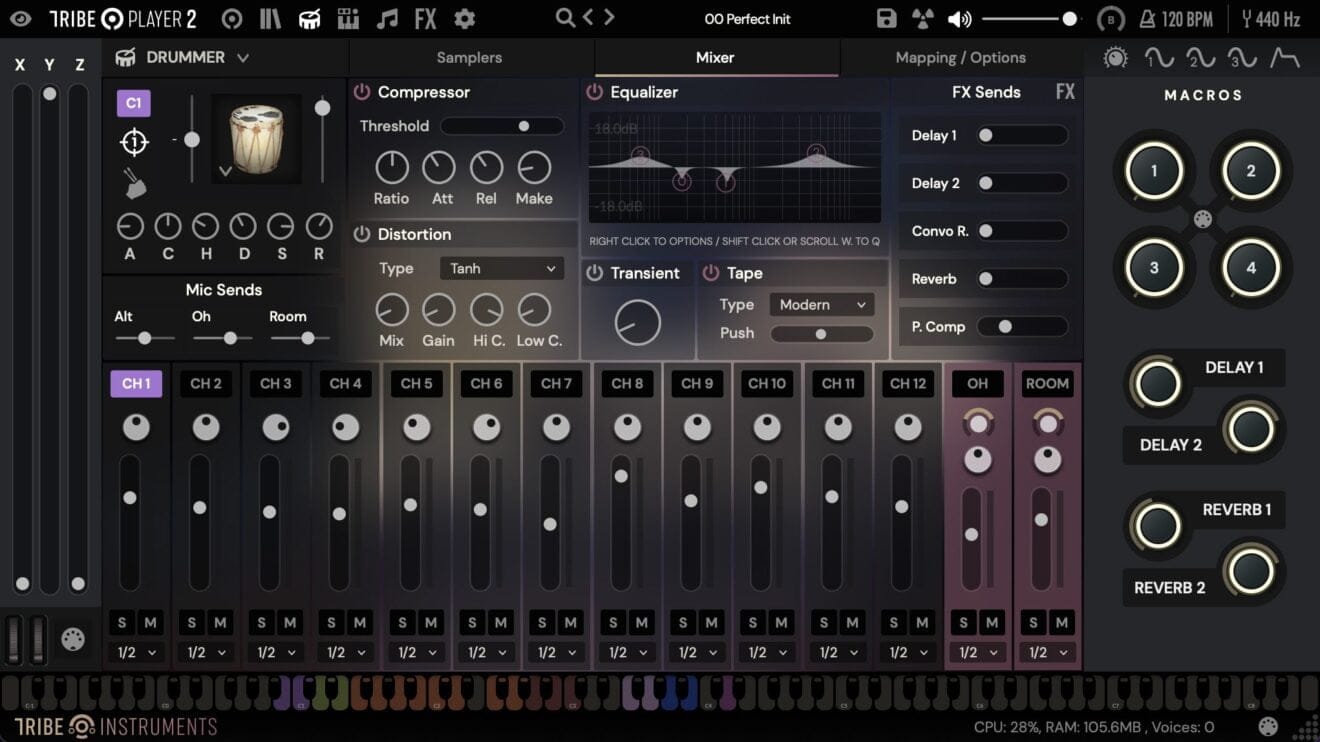The width and height of the screenshot is (1320, 742).
Task: Adjust the Compressor Threshold slider
Action: point(524,126)
